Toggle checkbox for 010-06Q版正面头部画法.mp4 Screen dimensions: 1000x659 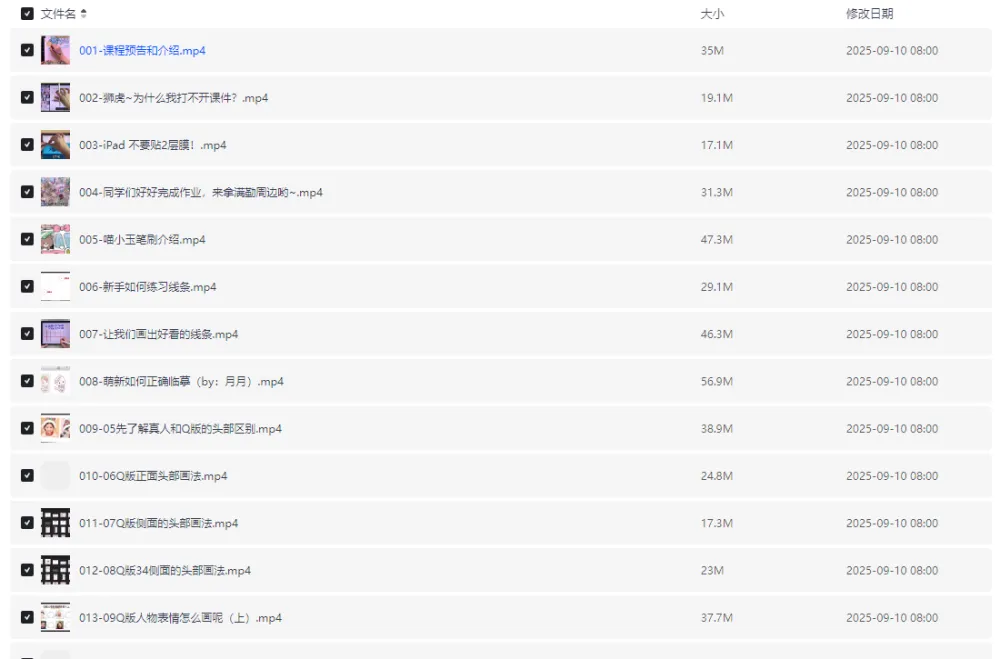[x=27, y=476]
